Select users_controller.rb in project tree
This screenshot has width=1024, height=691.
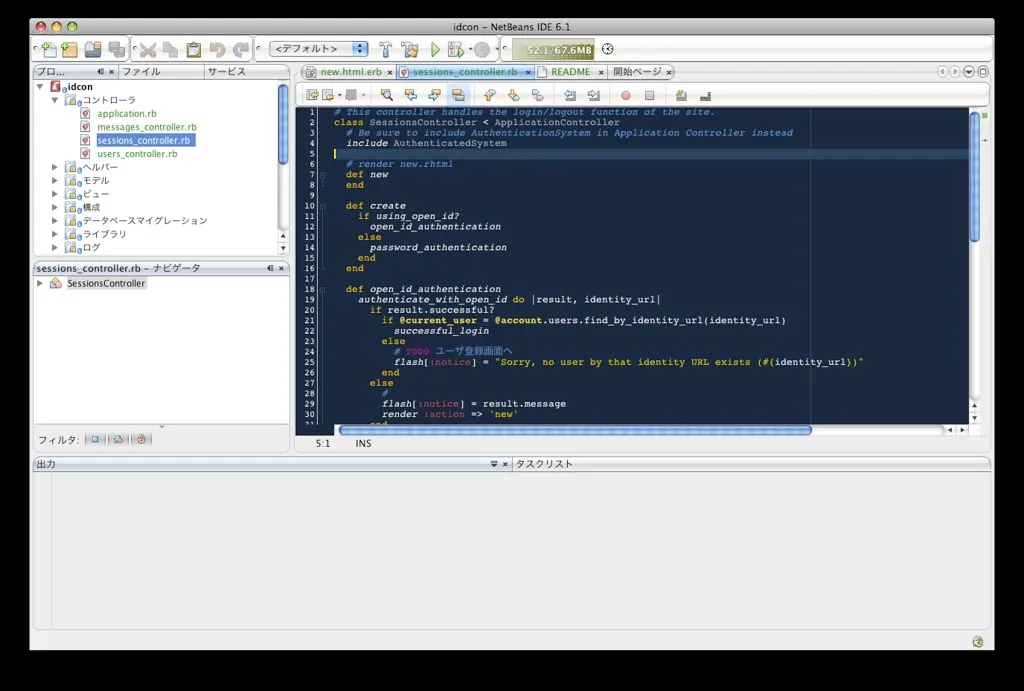tap(137, 153)
